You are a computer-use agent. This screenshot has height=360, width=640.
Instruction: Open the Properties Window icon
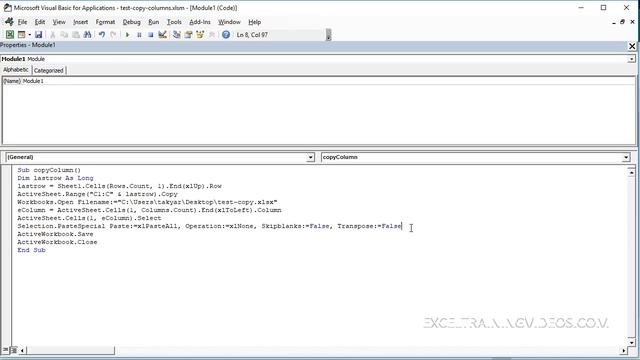tap(188, 35)
